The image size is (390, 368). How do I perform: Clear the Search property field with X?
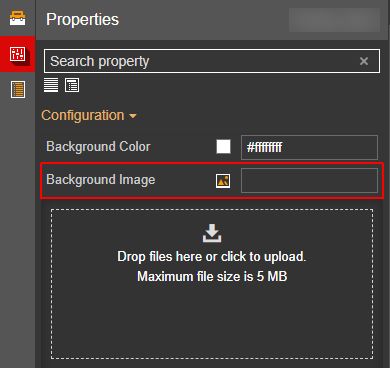364,61
